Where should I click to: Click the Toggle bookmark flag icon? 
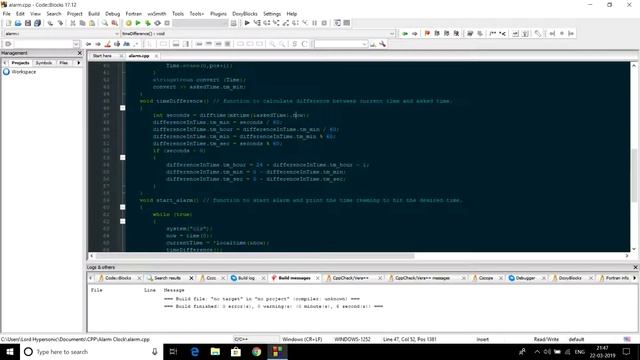coord(427,33)
